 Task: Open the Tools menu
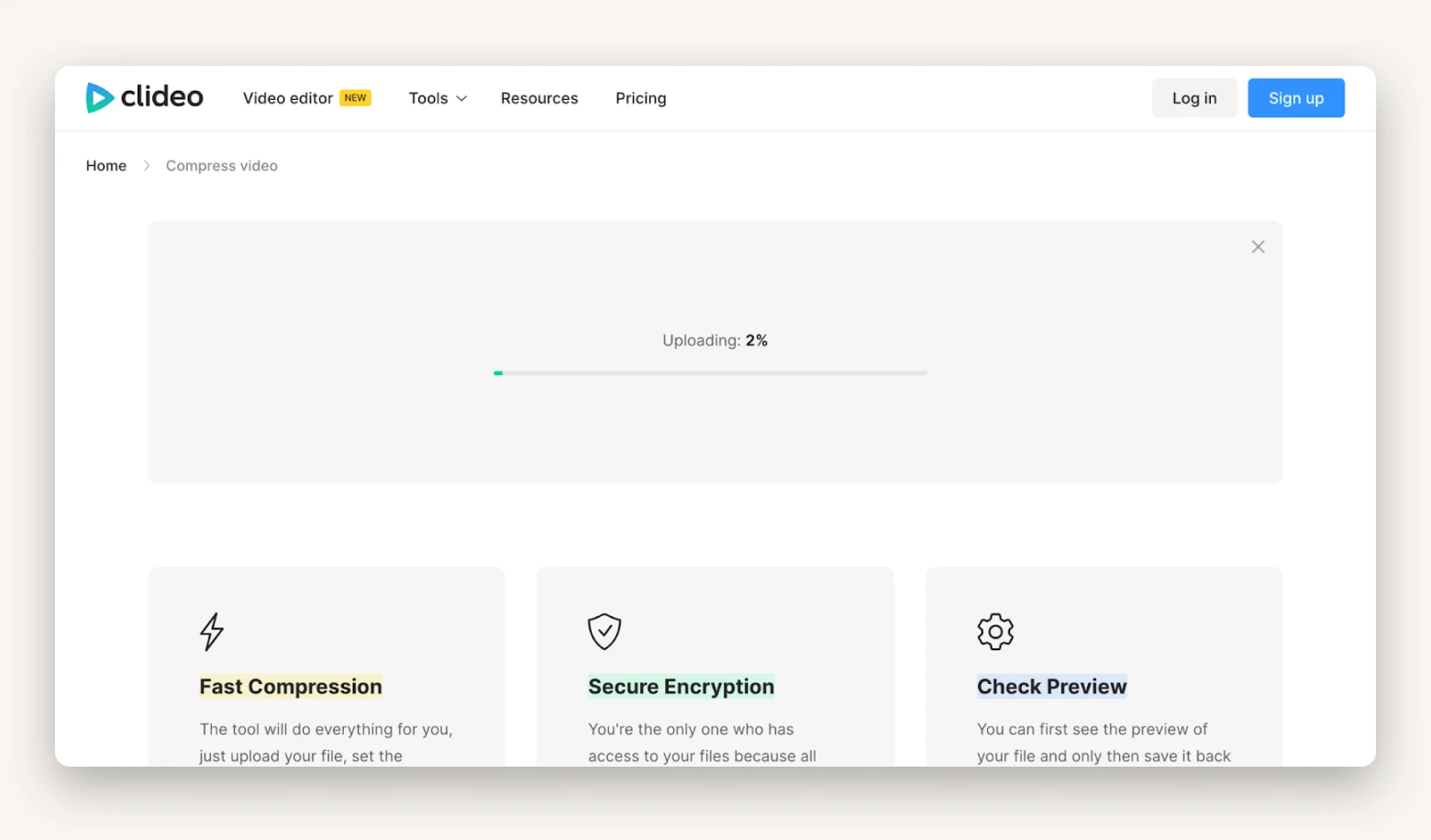pyautogui.click(x=428, y=98)
